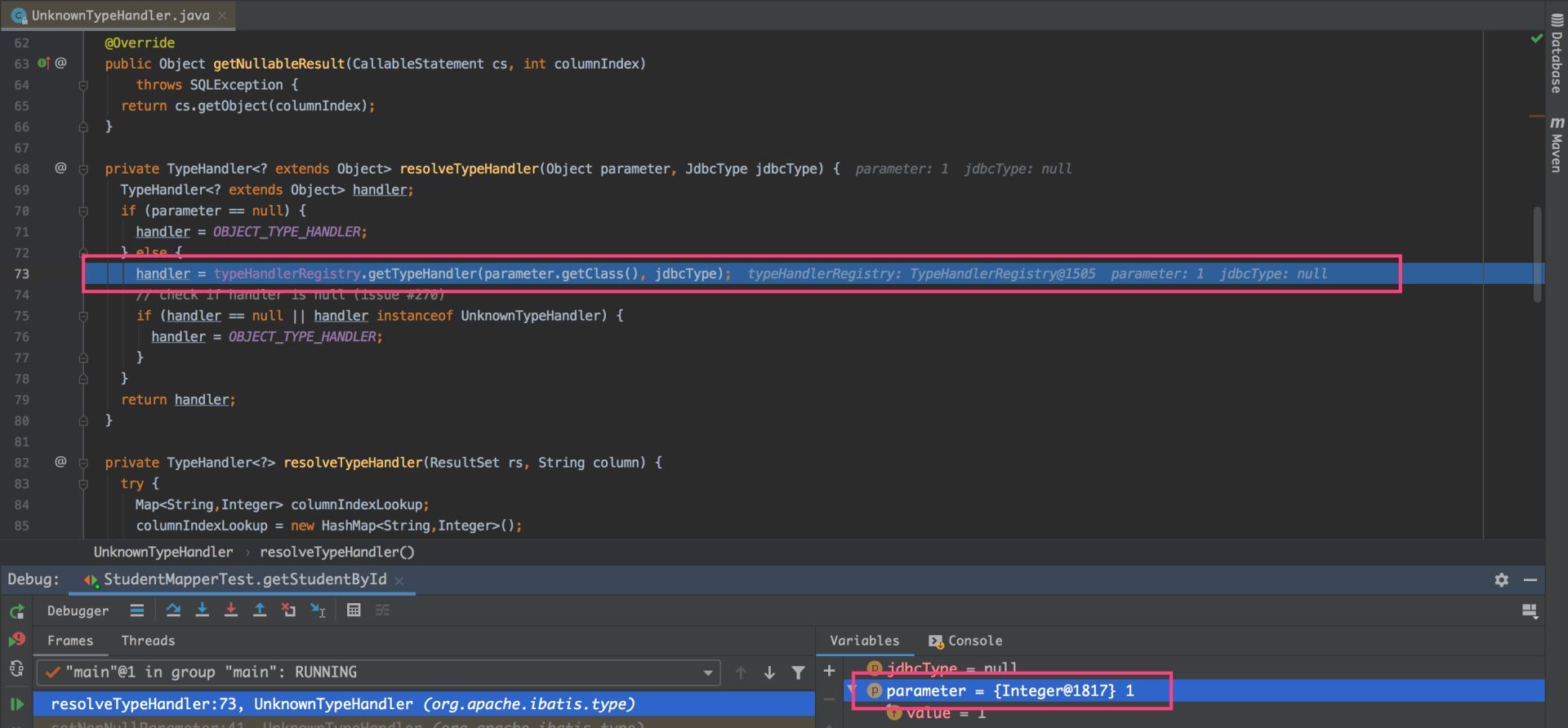The image size is (1568, 728).
Task: Open the Evaluate Expression calculator icon
Action: click(354, 610)
